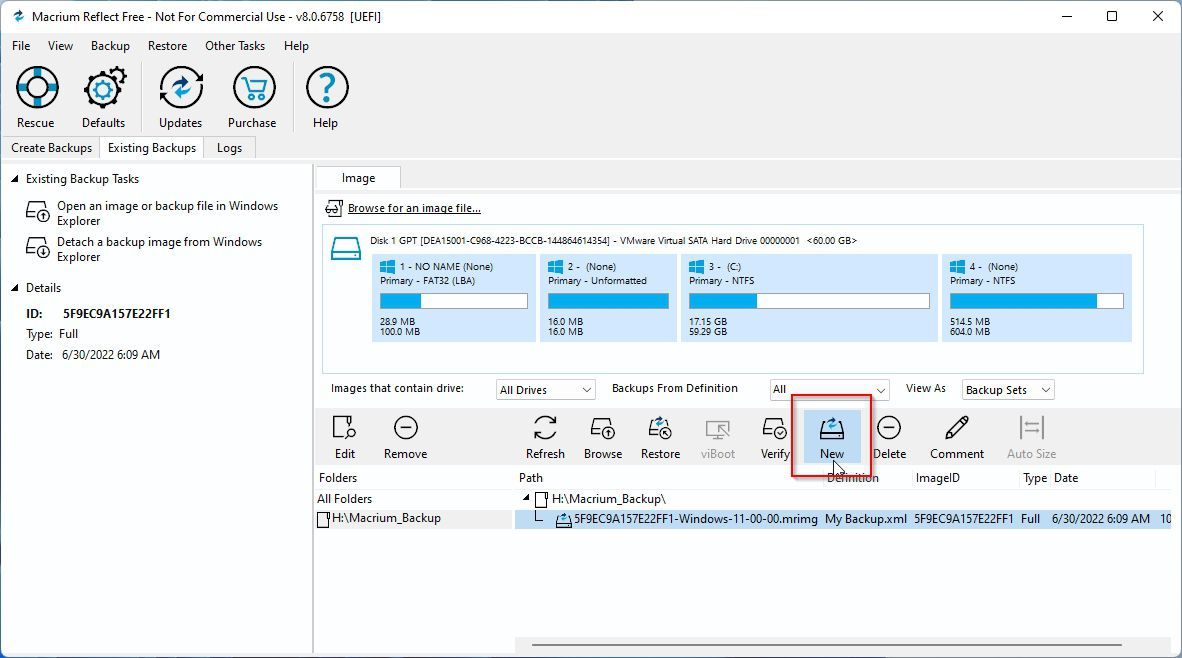
Task: Click the Date column header
Action: tap(1066, 478)
